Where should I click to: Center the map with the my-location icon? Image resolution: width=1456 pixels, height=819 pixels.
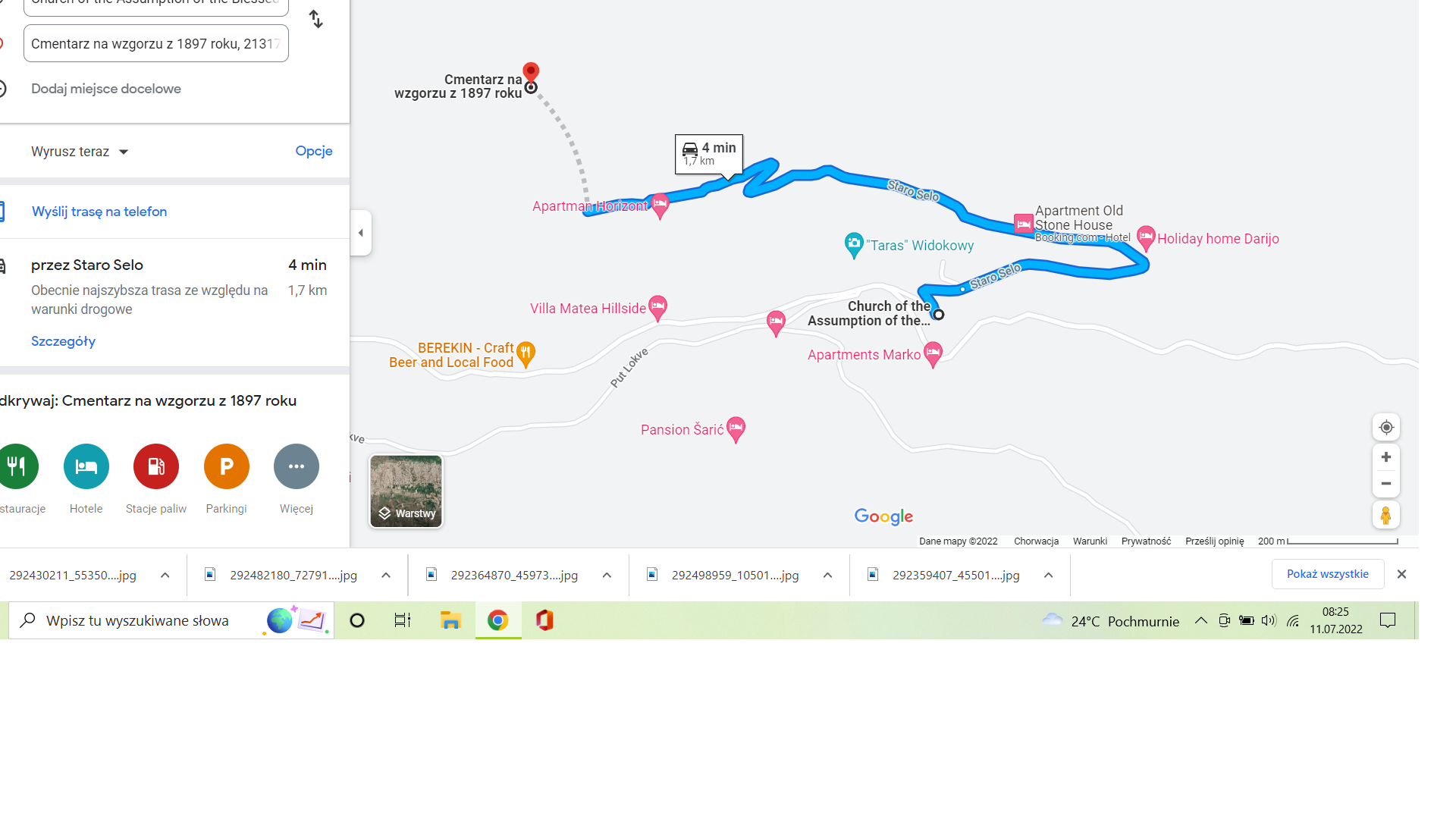click(1385, 427)
